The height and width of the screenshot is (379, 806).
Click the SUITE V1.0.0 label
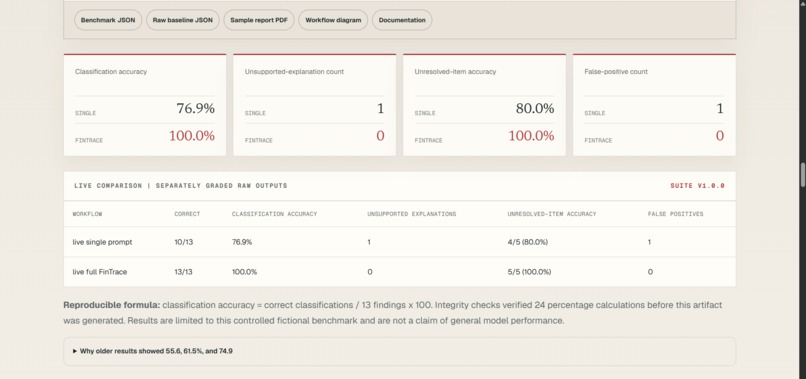click(698, 186)
